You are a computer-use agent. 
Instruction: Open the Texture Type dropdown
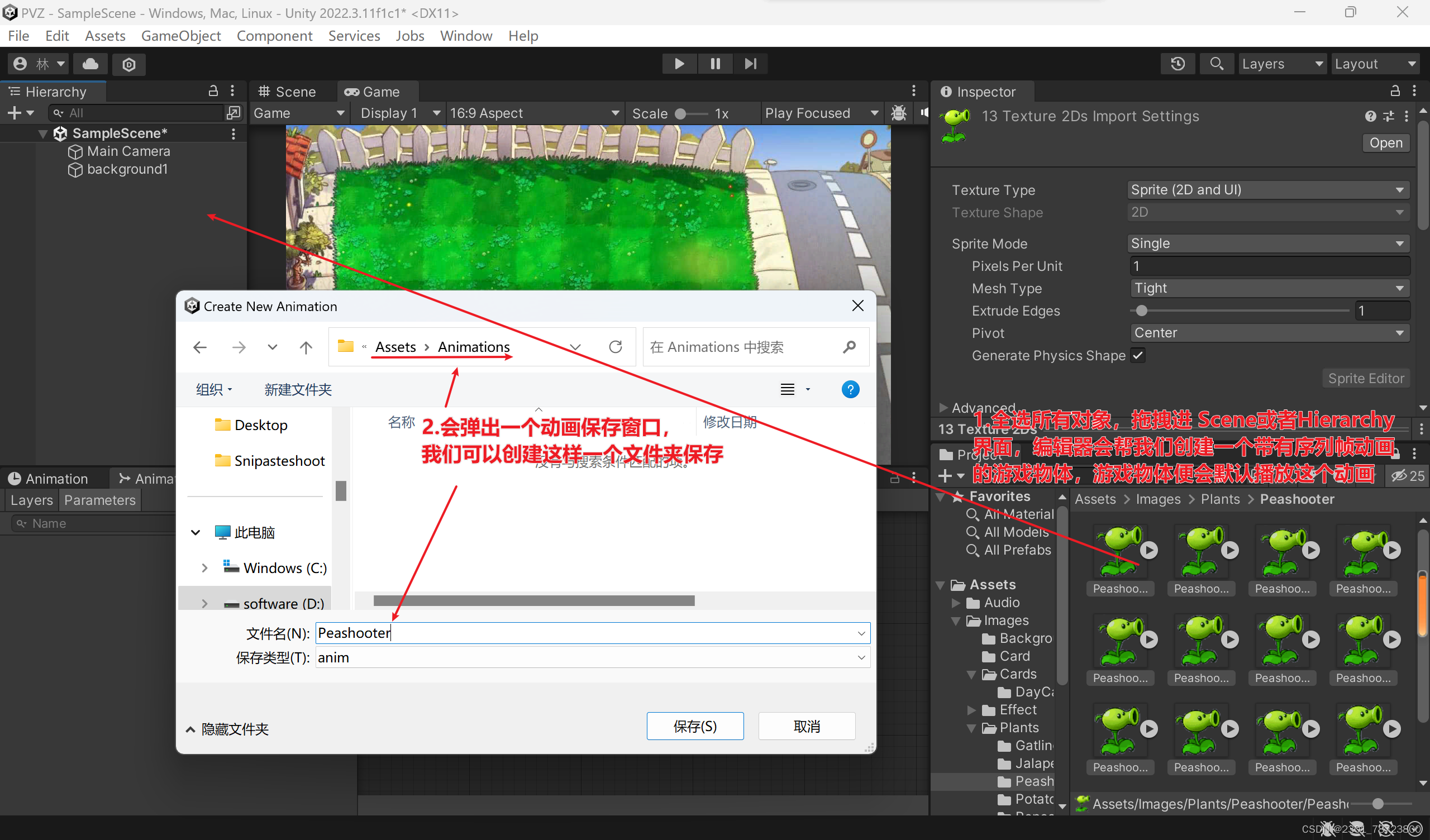pyautogui.click(x=1267, y=189)
